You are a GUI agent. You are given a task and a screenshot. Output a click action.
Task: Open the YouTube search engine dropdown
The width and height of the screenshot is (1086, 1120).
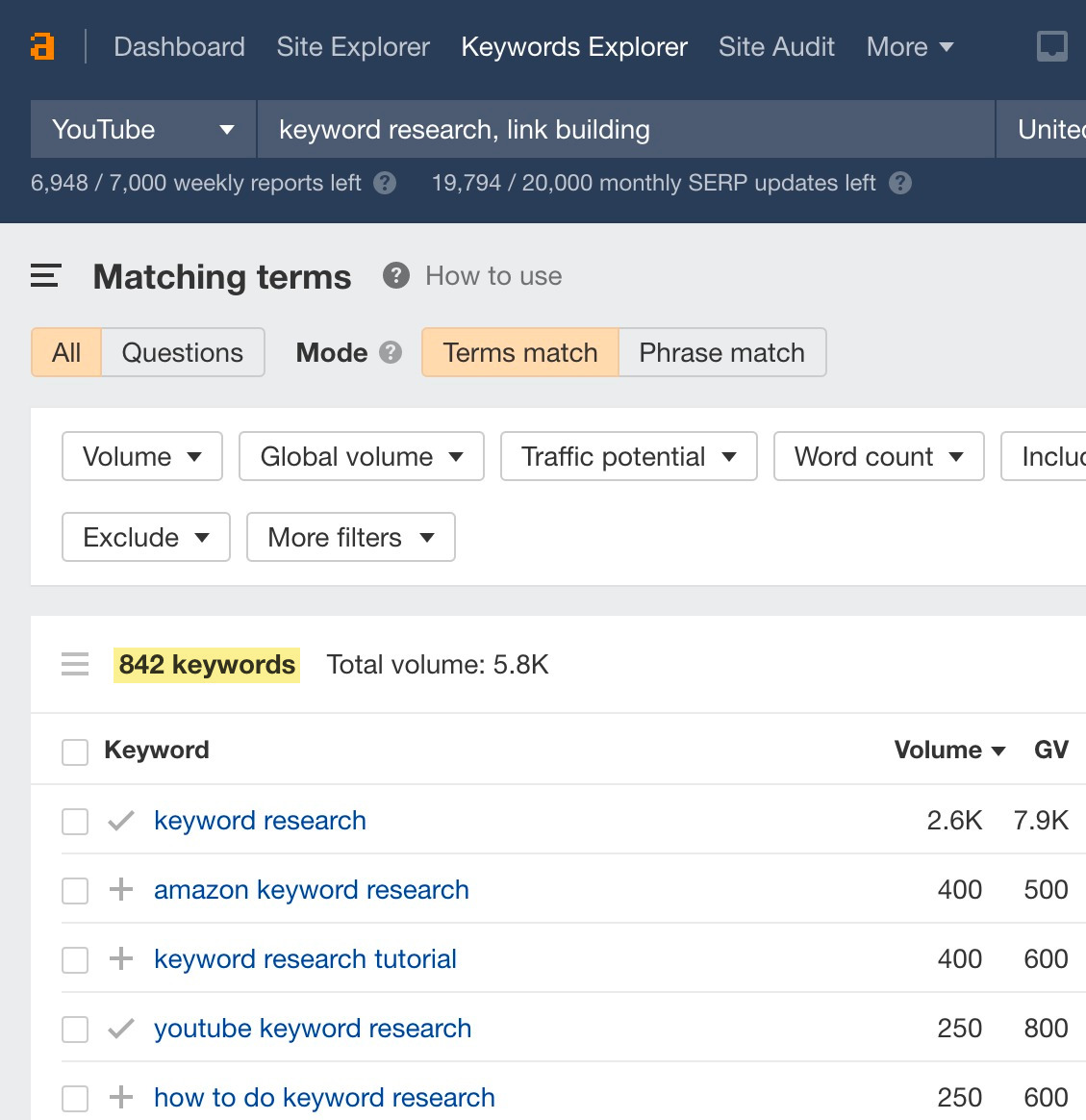(x=143, y=130)
